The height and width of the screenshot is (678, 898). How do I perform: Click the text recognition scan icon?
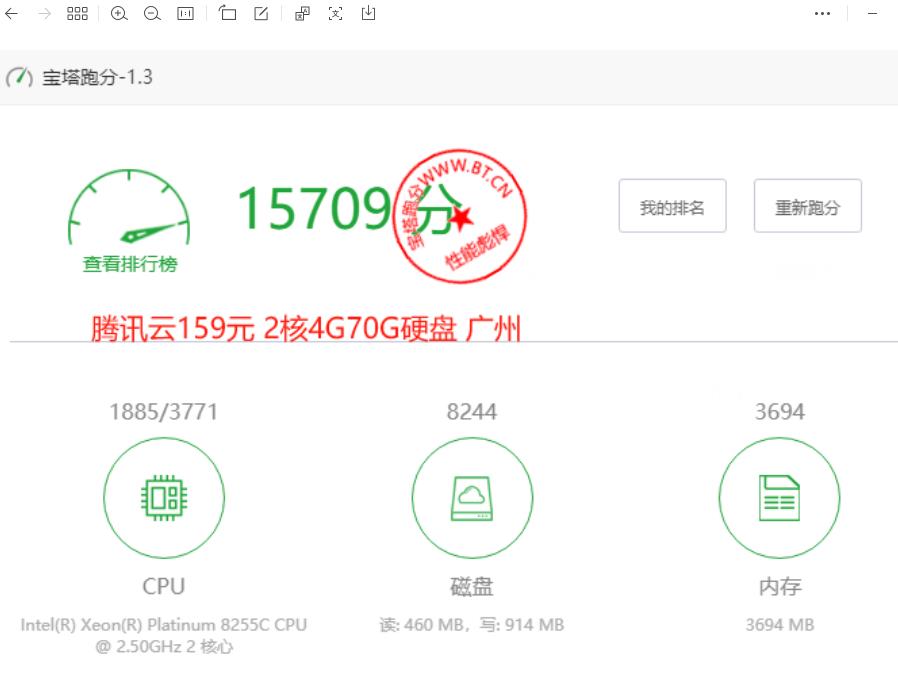336,13
